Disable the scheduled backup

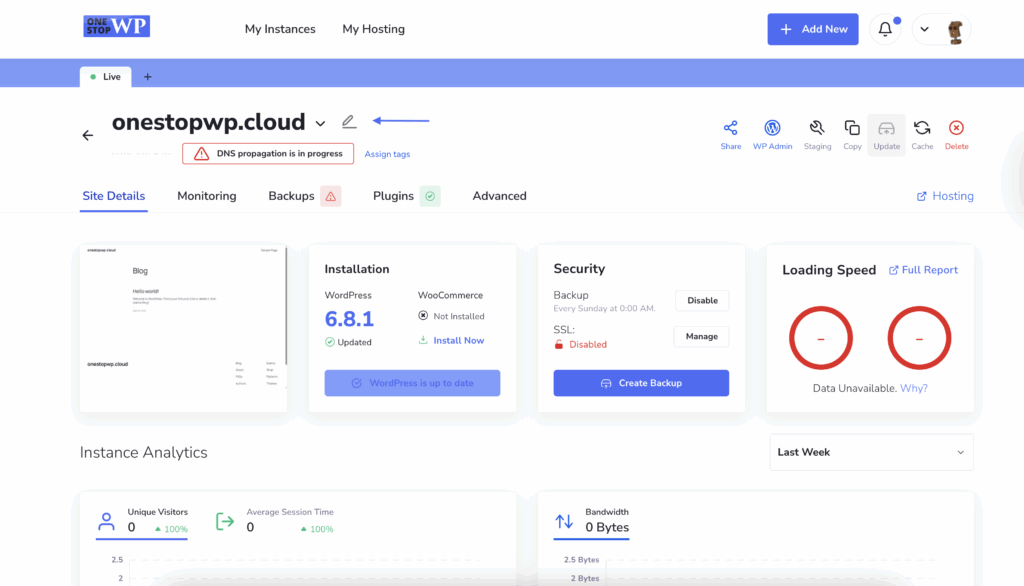pyautogui.click(x=702, y=301)
